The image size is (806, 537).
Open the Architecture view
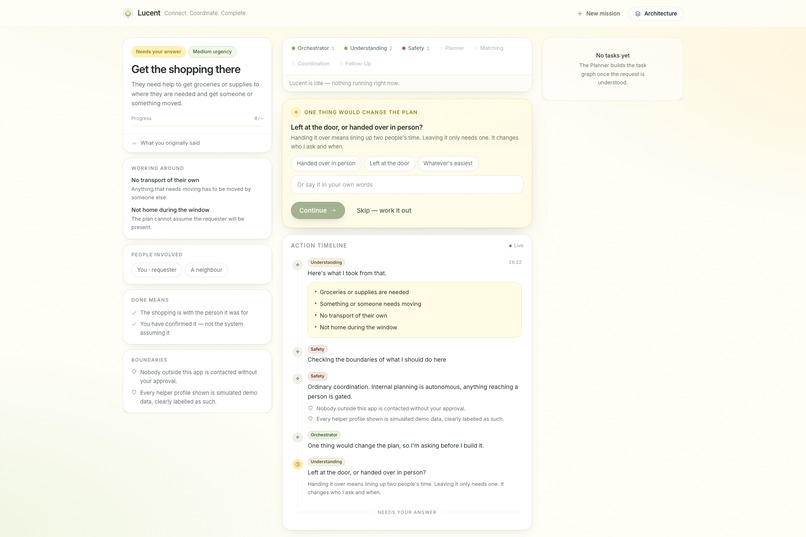point(656,14)
